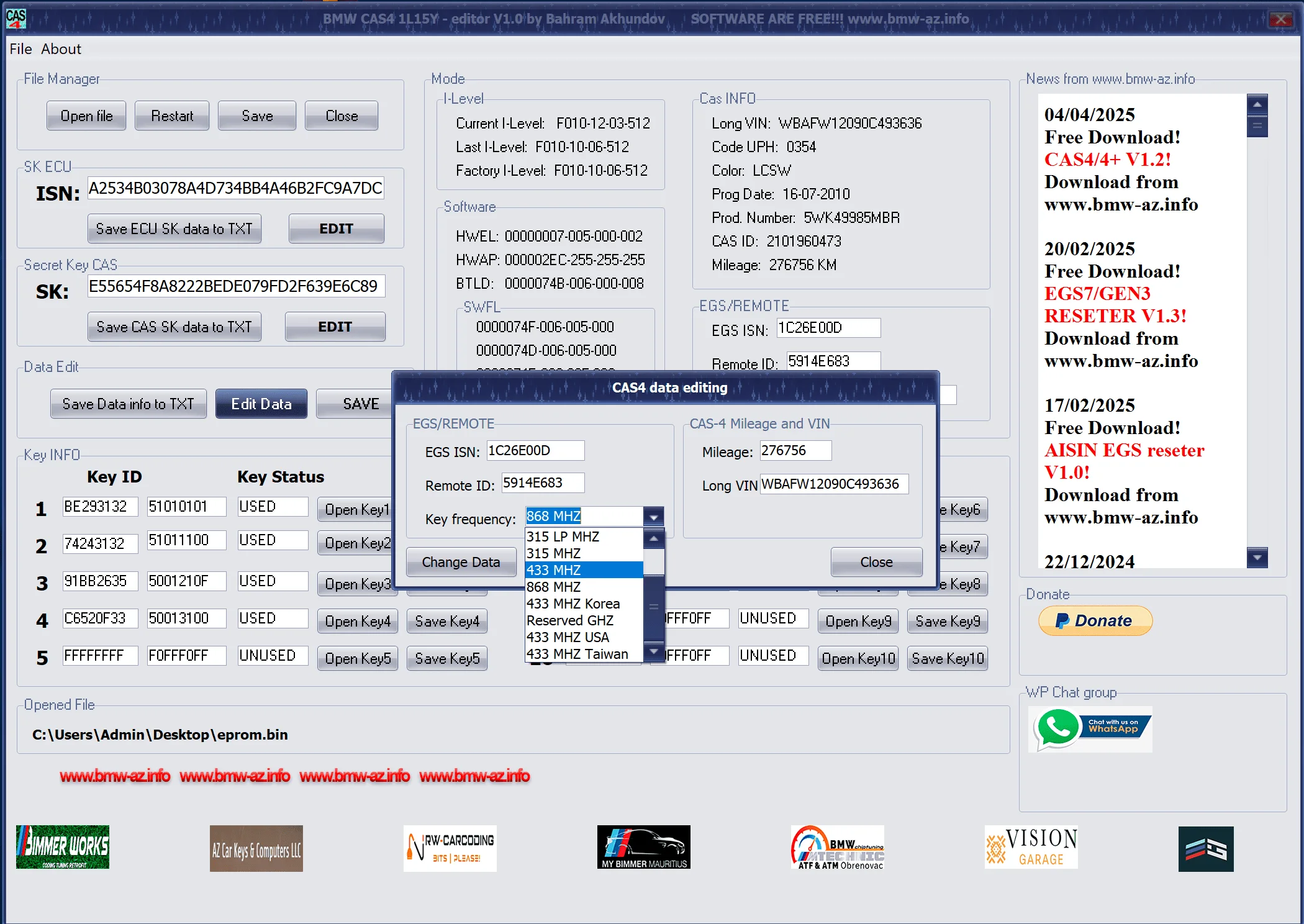
Task: Click the CAS app icon in title bar
Action: [x=16, y=18]
